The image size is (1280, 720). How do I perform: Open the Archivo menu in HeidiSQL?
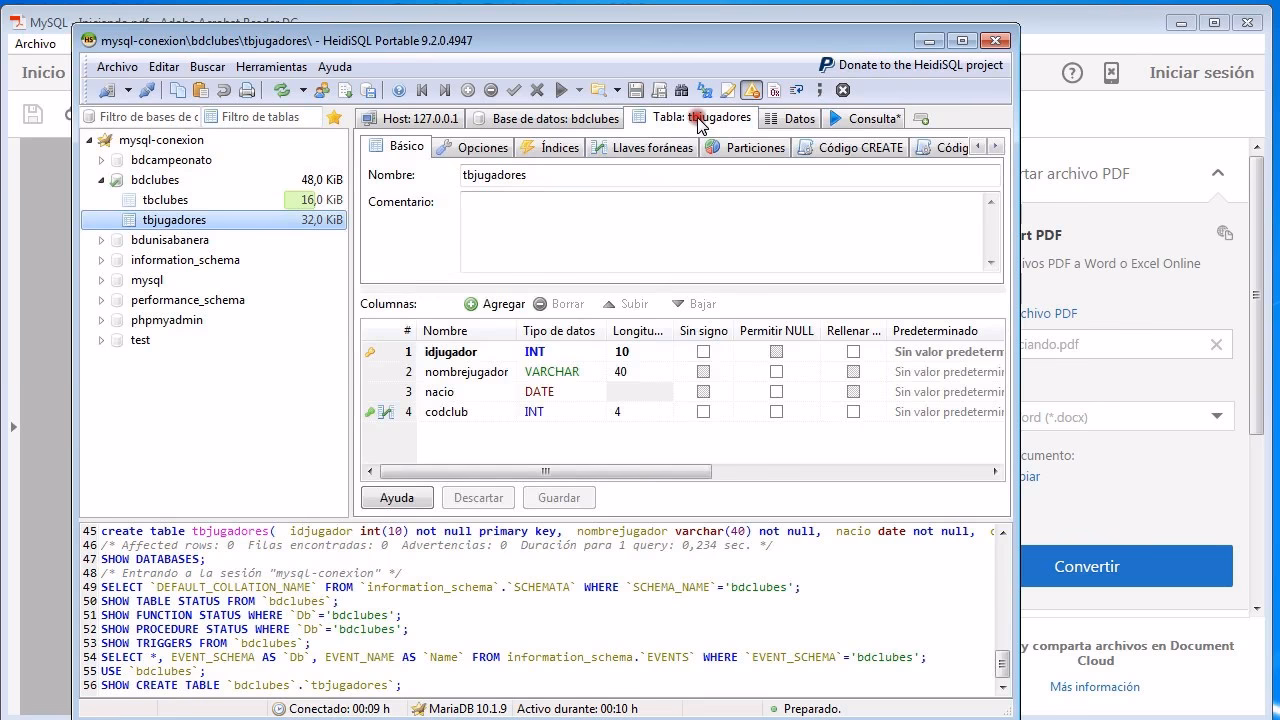117,67
